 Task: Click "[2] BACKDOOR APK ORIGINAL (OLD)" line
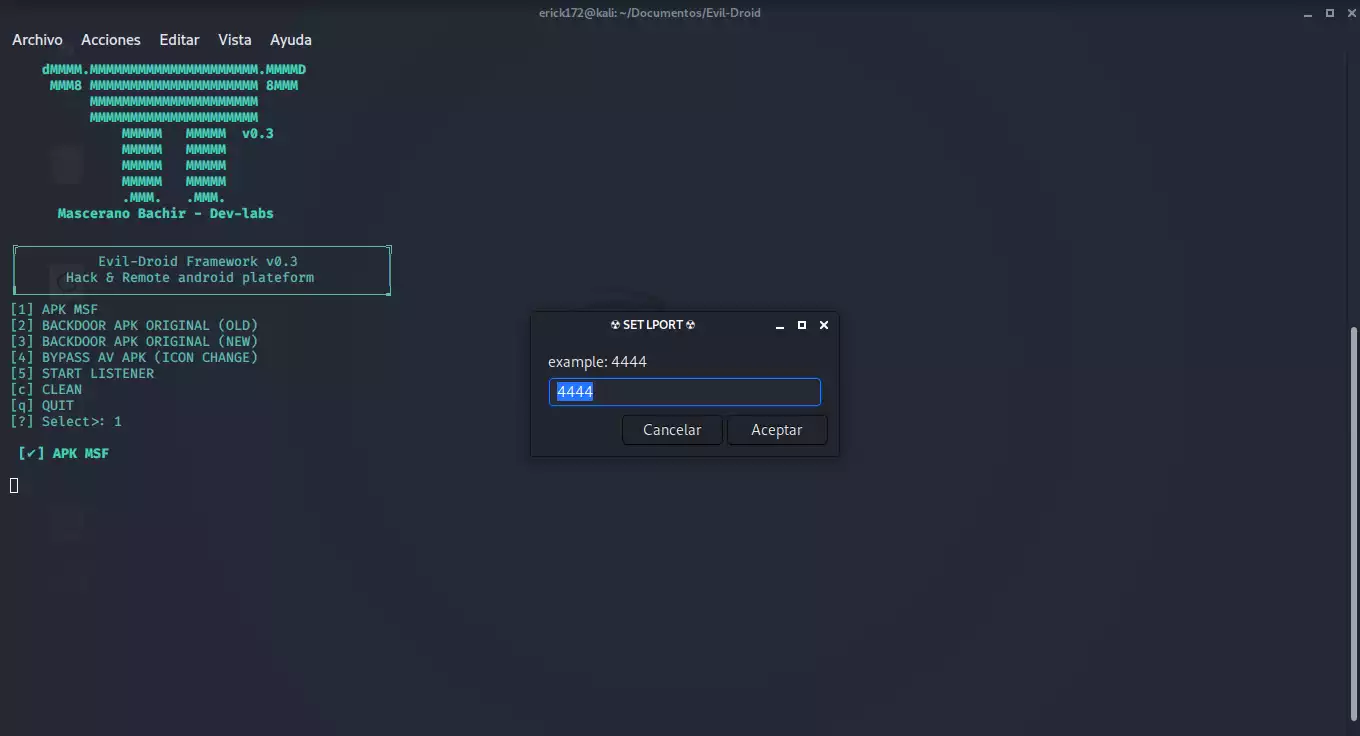click(134, 325)
